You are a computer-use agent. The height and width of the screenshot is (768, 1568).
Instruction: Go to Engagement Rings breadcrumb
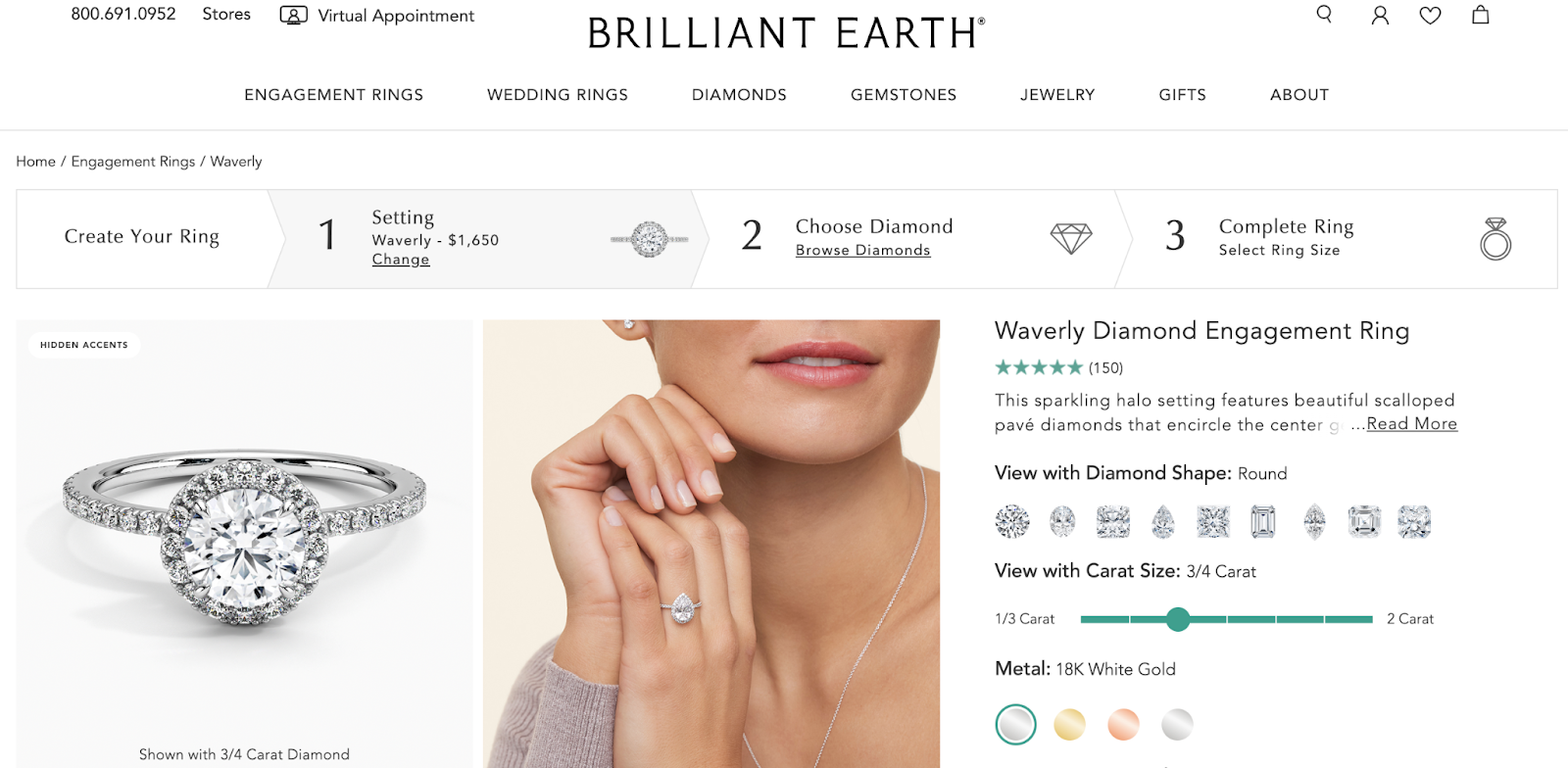[x=133, y=162]
